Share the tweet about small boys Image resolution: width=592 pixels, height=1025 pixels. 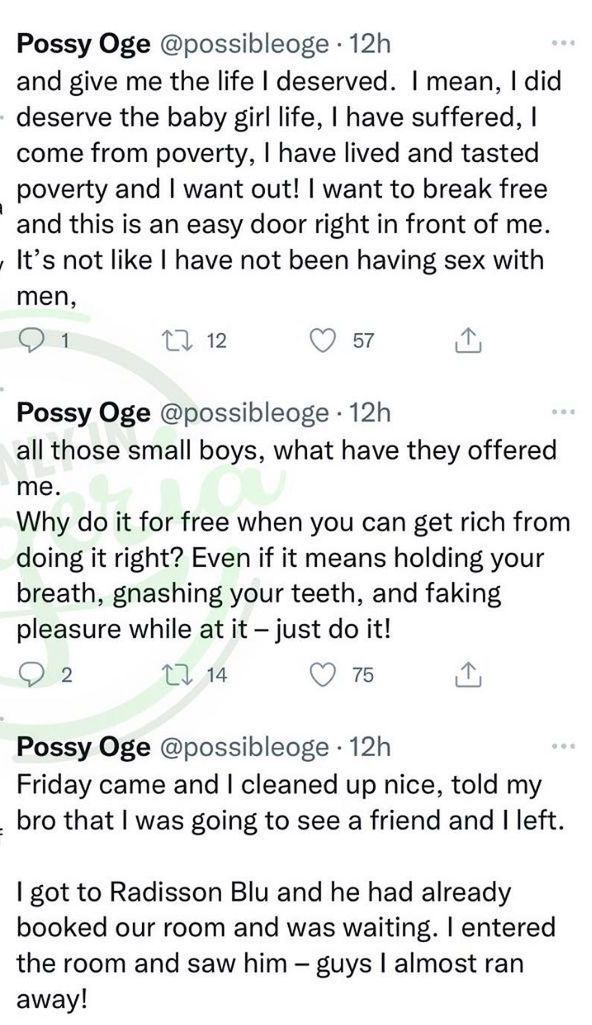pyautogui.click(x=468, y=675)
